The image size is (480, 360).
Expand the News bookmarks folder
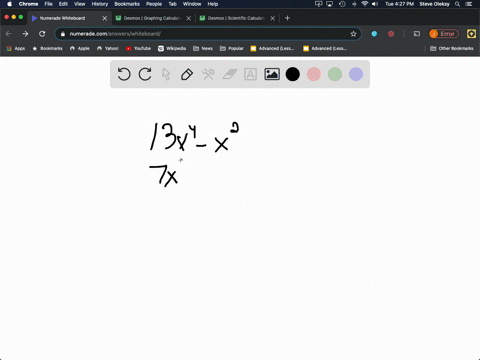click(x=203, y=48)
